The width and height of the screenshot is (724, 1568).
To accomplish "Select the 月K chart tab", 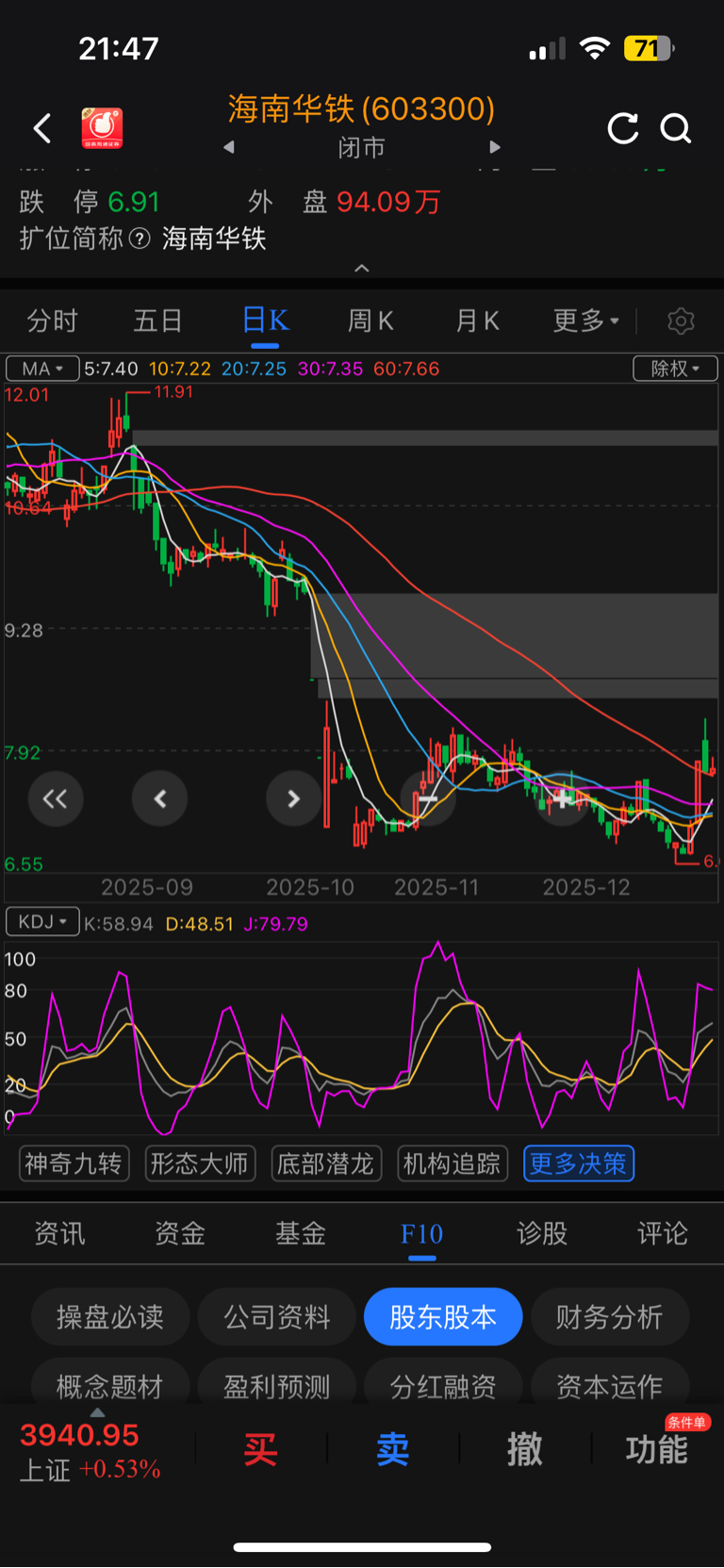I will [x=478, y=322].
